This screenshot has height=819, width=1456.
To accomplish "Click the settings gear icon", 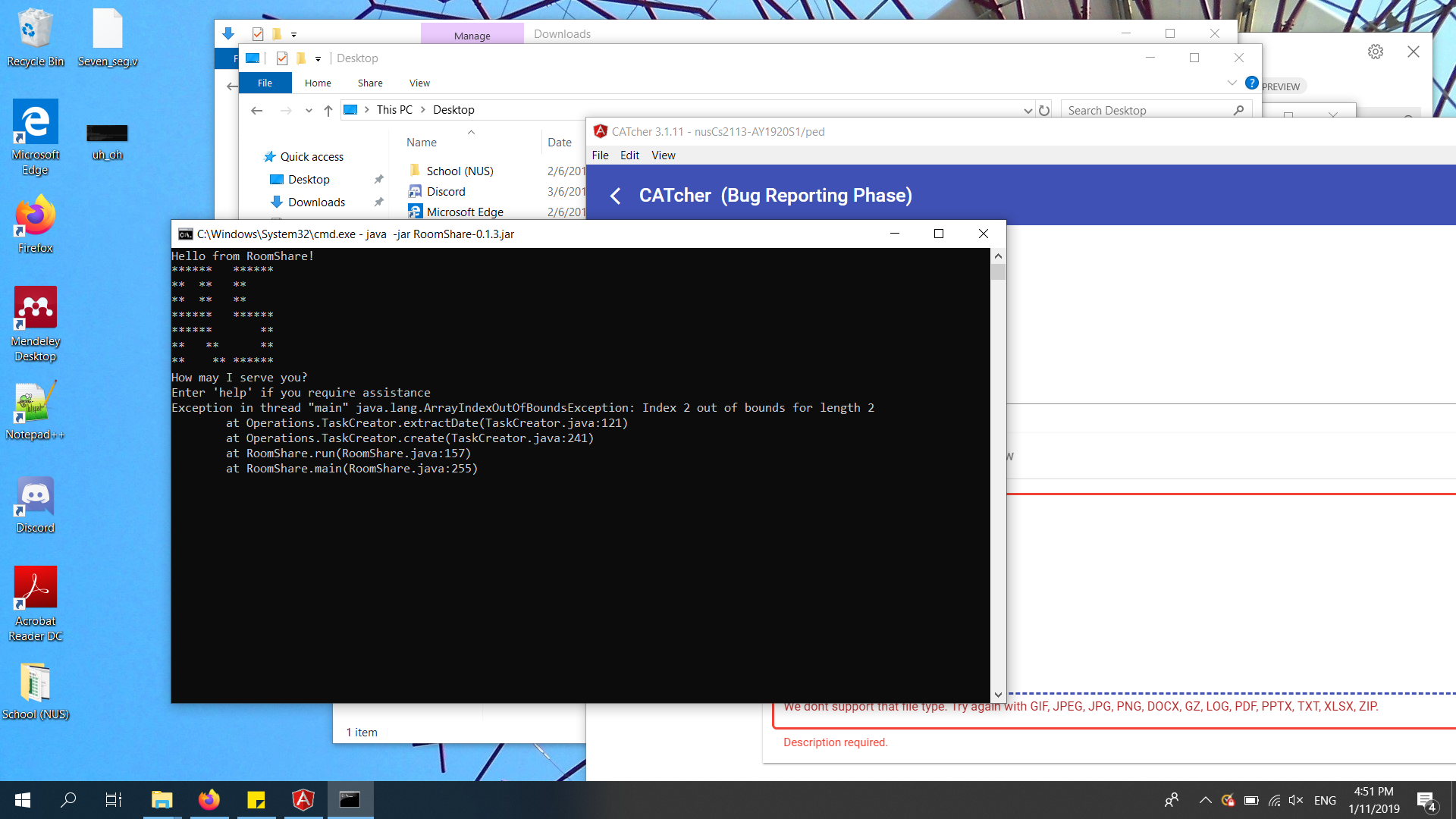I will click(1376, 52).
